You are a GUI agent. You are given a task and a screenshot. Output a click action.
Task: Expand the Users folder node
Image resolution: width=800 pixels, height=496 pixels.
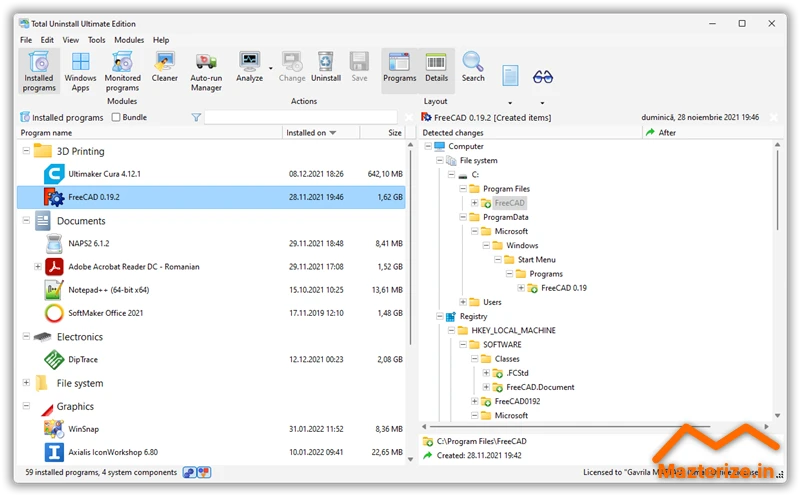tap(463, 302)
